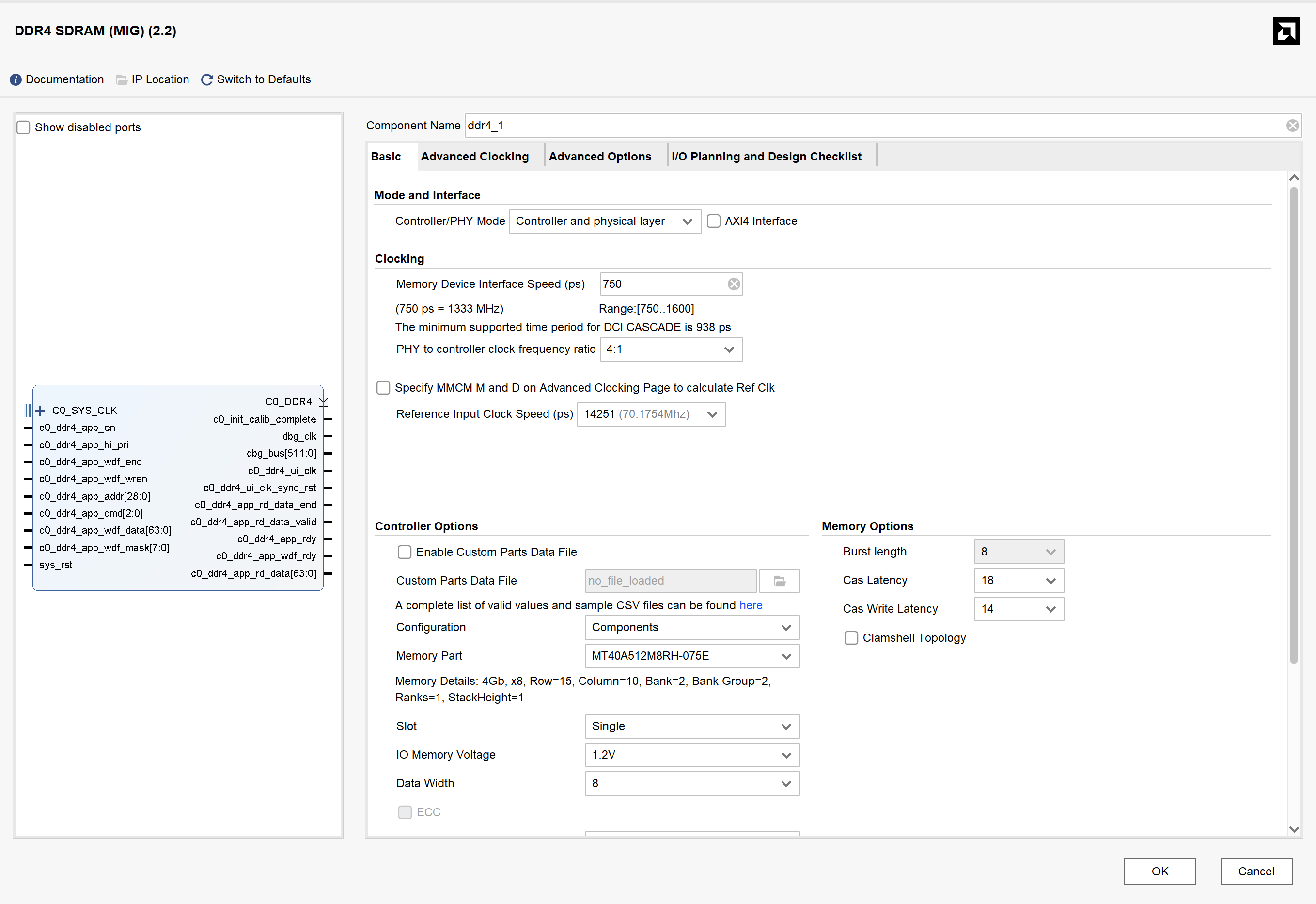This screenshot has height=904, width=1316.
Task: Open the Data Width dropdown
Action: point(692,783)
